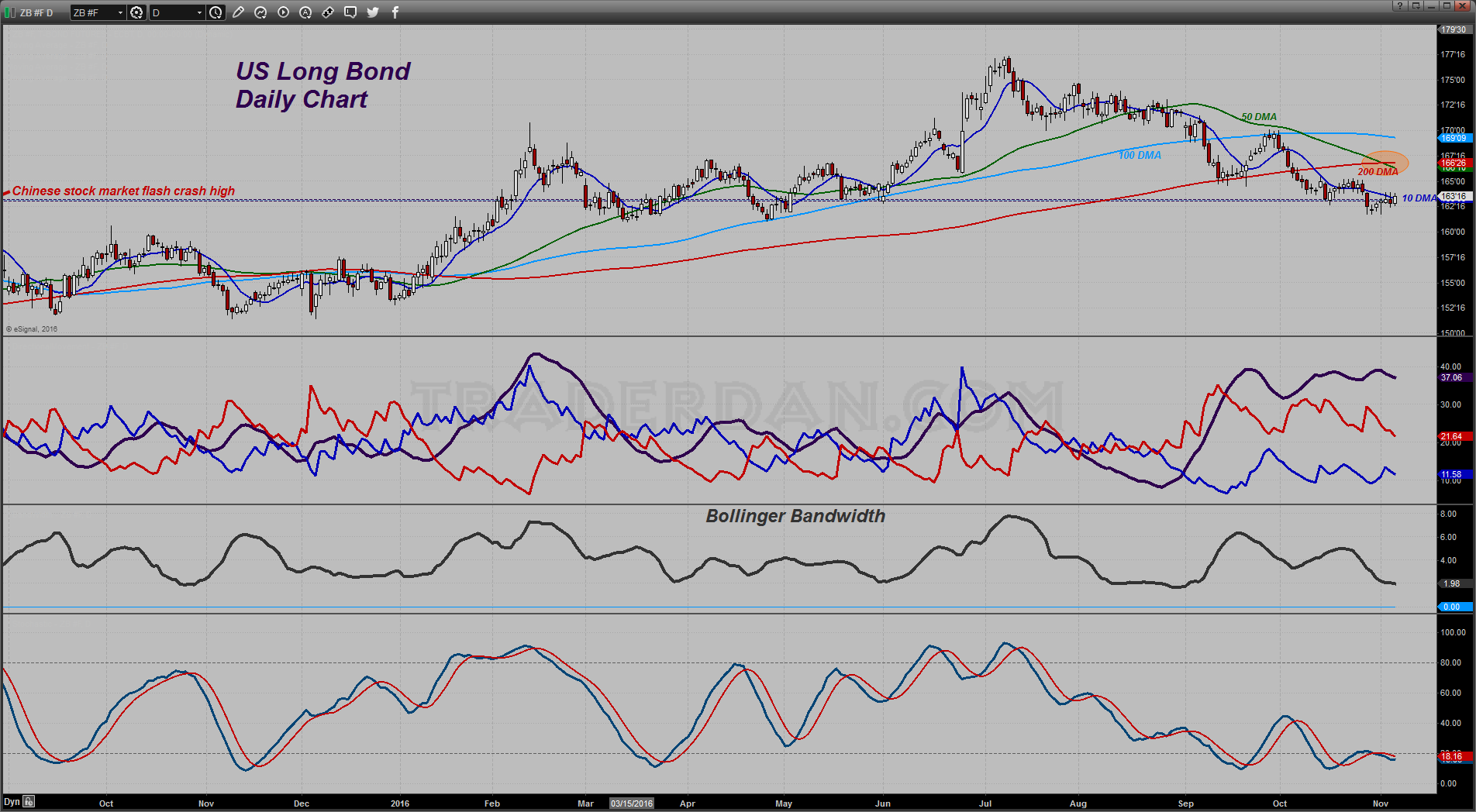Click the help question mark button
1476x812 pixels.
tap(1399, 5)
